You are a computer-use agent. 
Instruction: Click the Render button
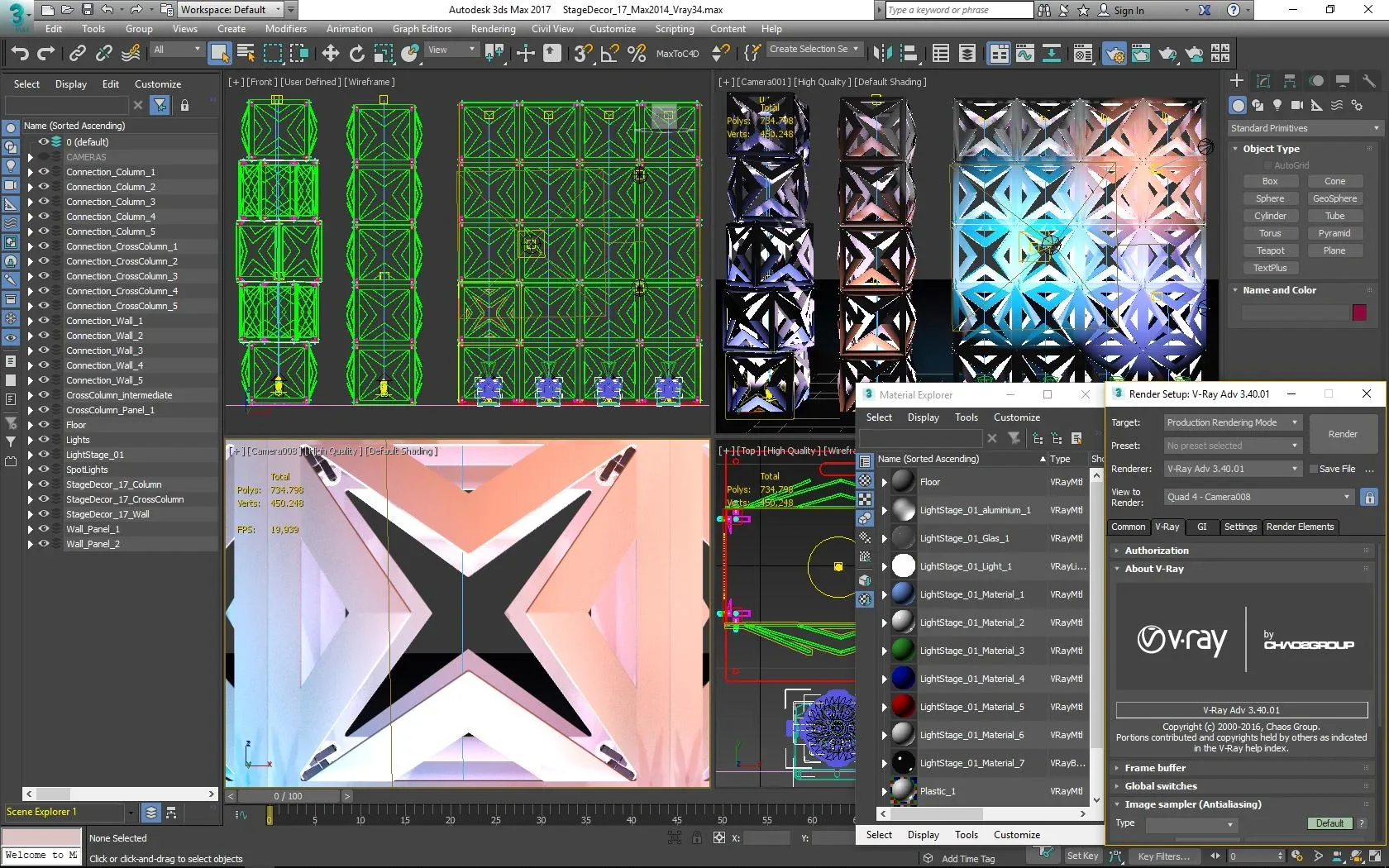(x=1343, y=434)
